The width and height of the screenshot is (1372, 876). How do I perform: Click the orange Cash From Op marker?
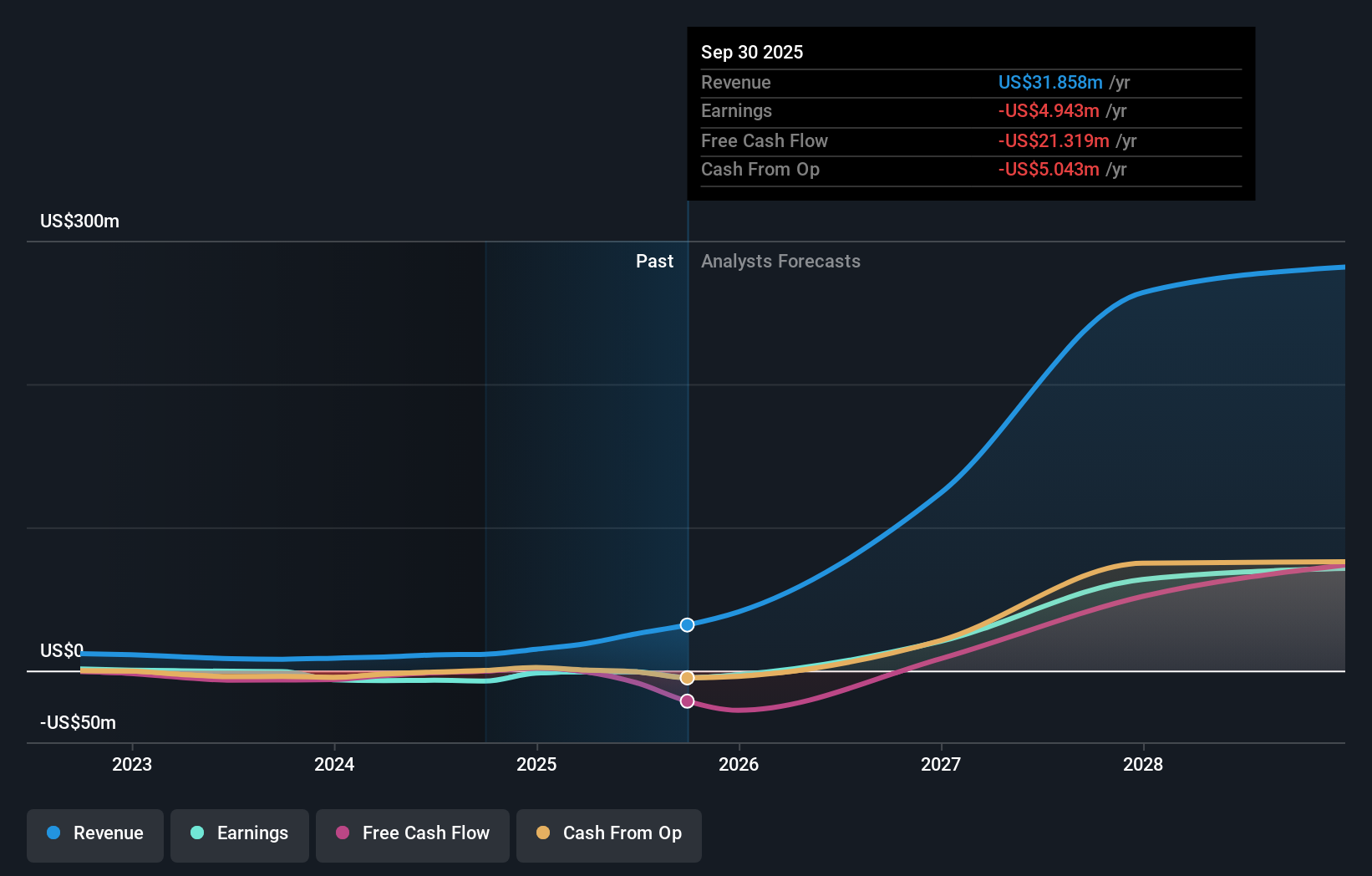[x=687, y=678]
